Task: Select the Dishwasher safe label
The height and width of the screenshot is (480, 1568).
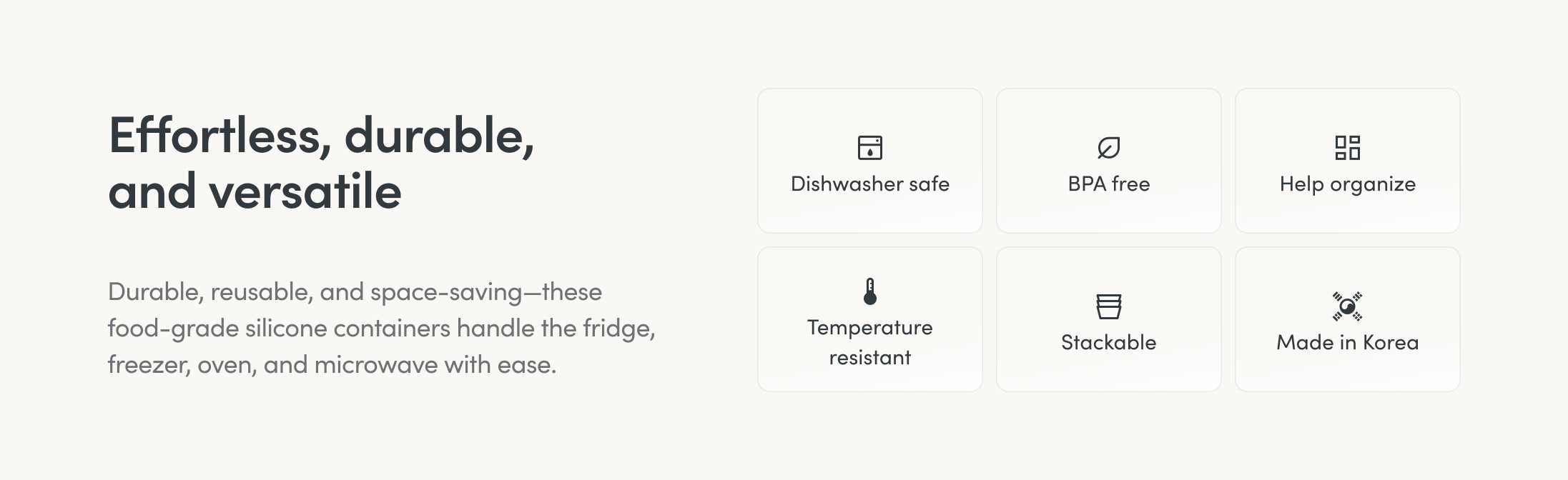Action: coord(869,184)
